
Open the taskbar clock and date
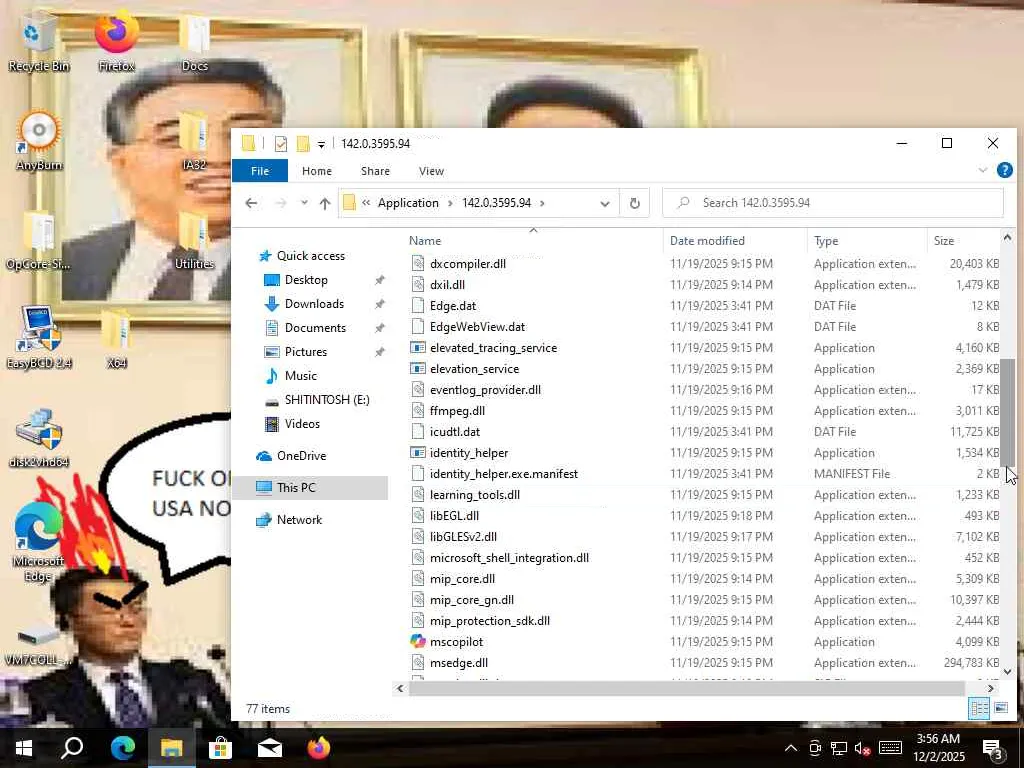point(938,748)
